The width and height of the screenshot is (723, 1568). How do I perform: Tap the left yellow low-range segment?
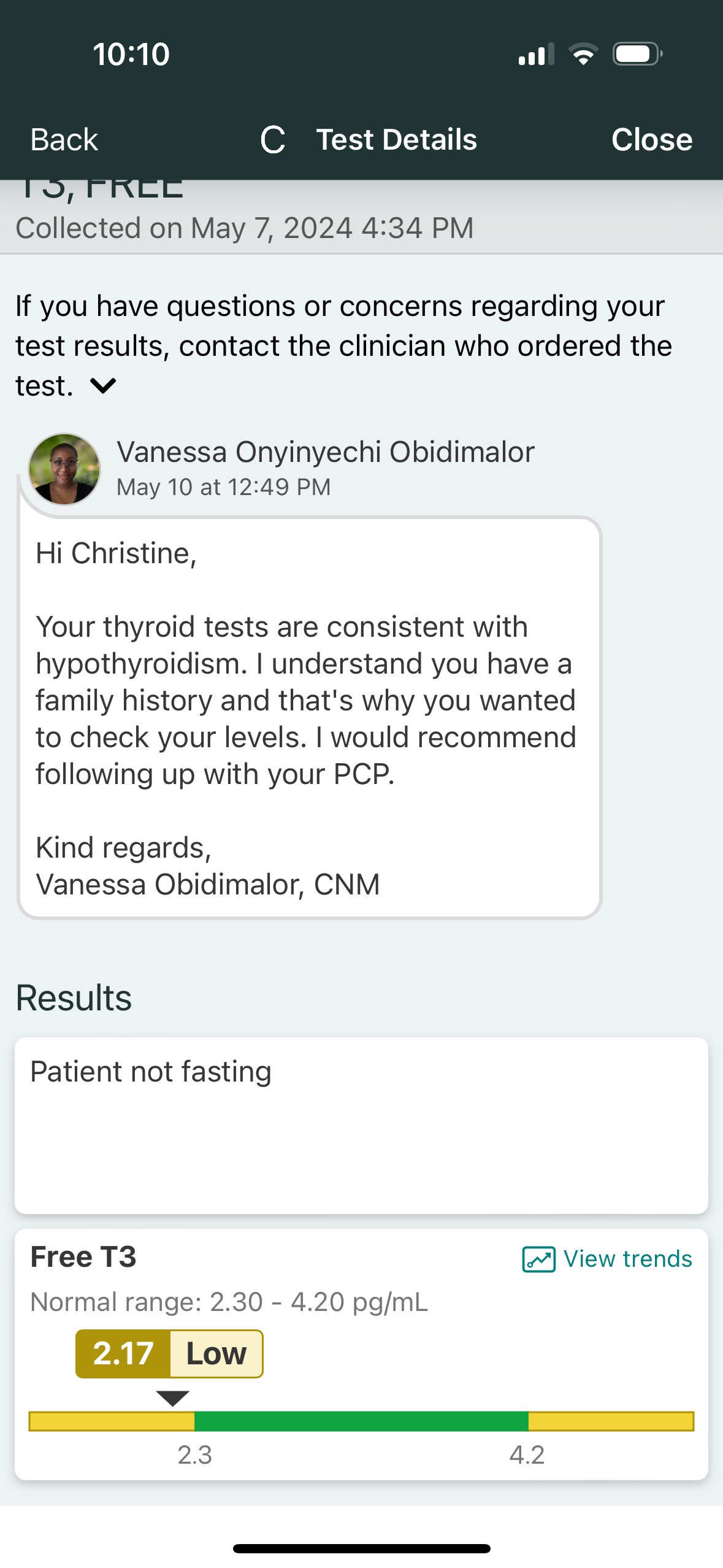[112, 1421]
